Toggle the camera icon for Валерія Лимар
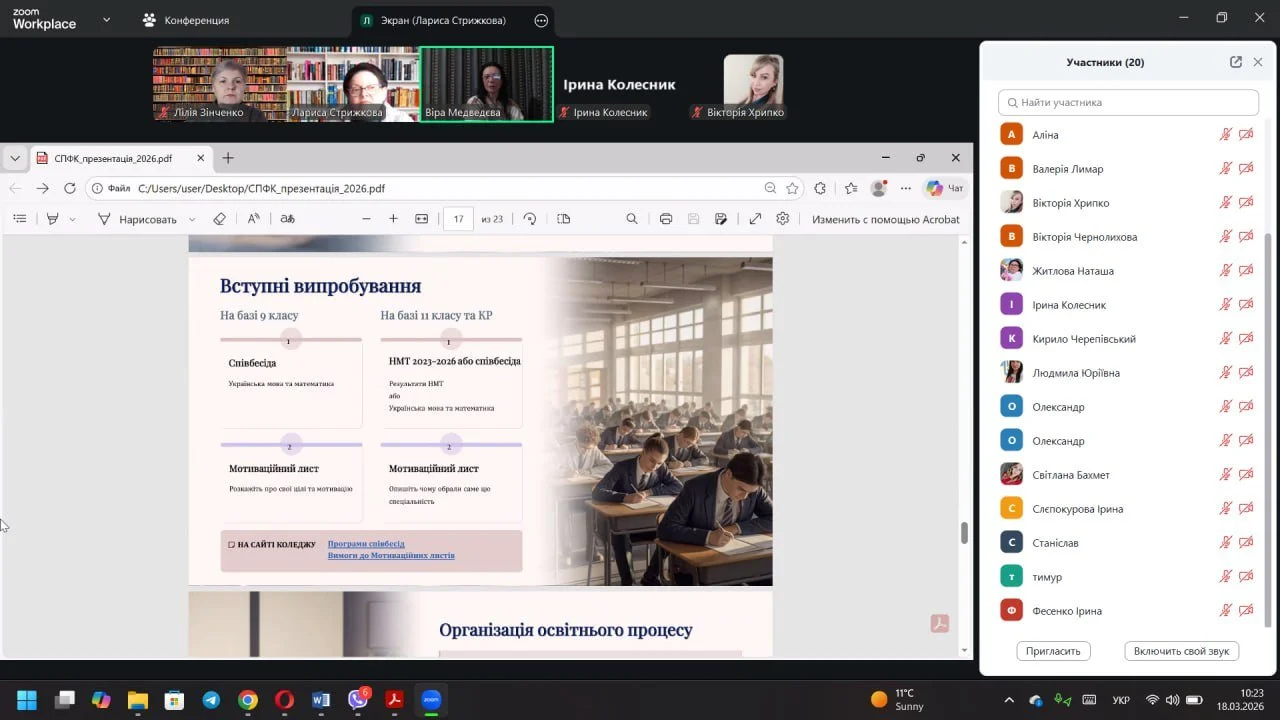The height and width of the screenshot is (720, 1280). point(1246,169)
